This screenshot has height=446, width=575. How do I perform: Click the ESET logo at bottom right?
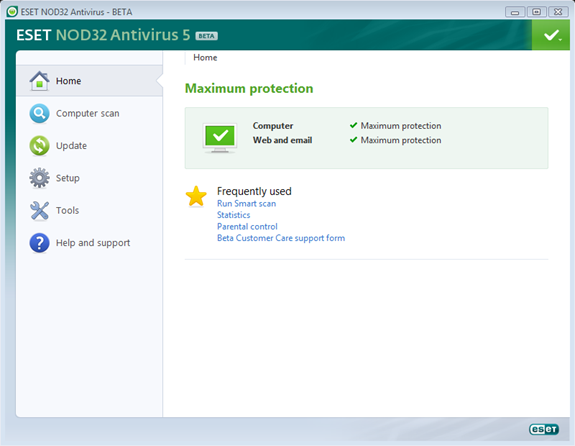[544, 429]
